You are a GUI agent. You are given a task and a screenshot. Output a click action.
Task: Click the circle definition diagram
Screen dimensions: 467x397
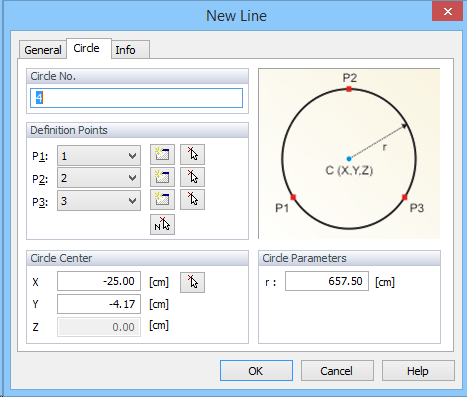click(349, 154)
